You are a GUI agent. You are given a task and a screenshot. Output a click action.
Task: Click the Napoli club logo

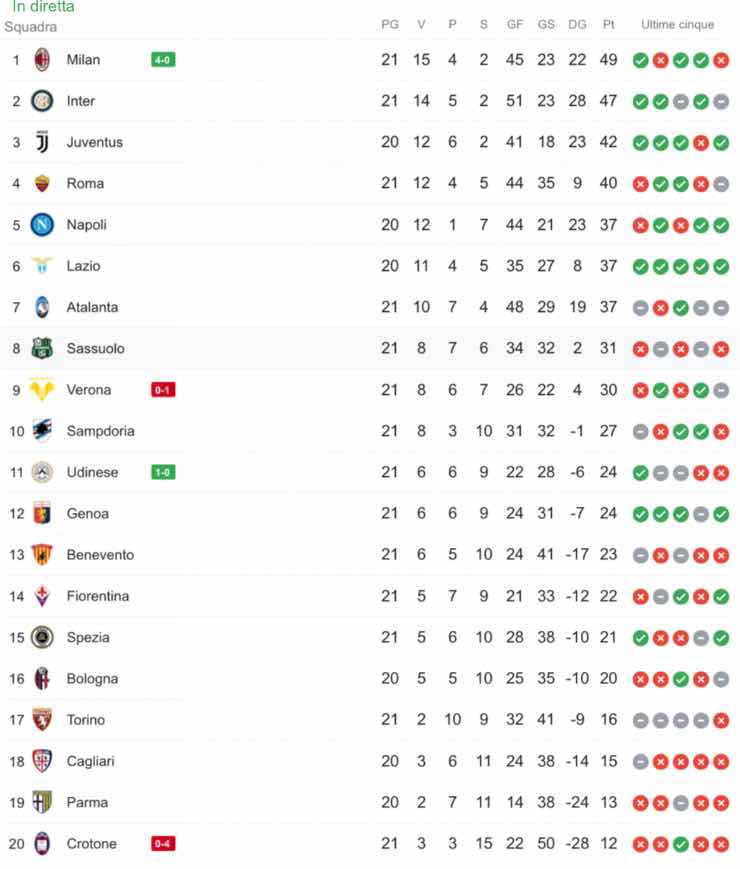coord(44,224)
